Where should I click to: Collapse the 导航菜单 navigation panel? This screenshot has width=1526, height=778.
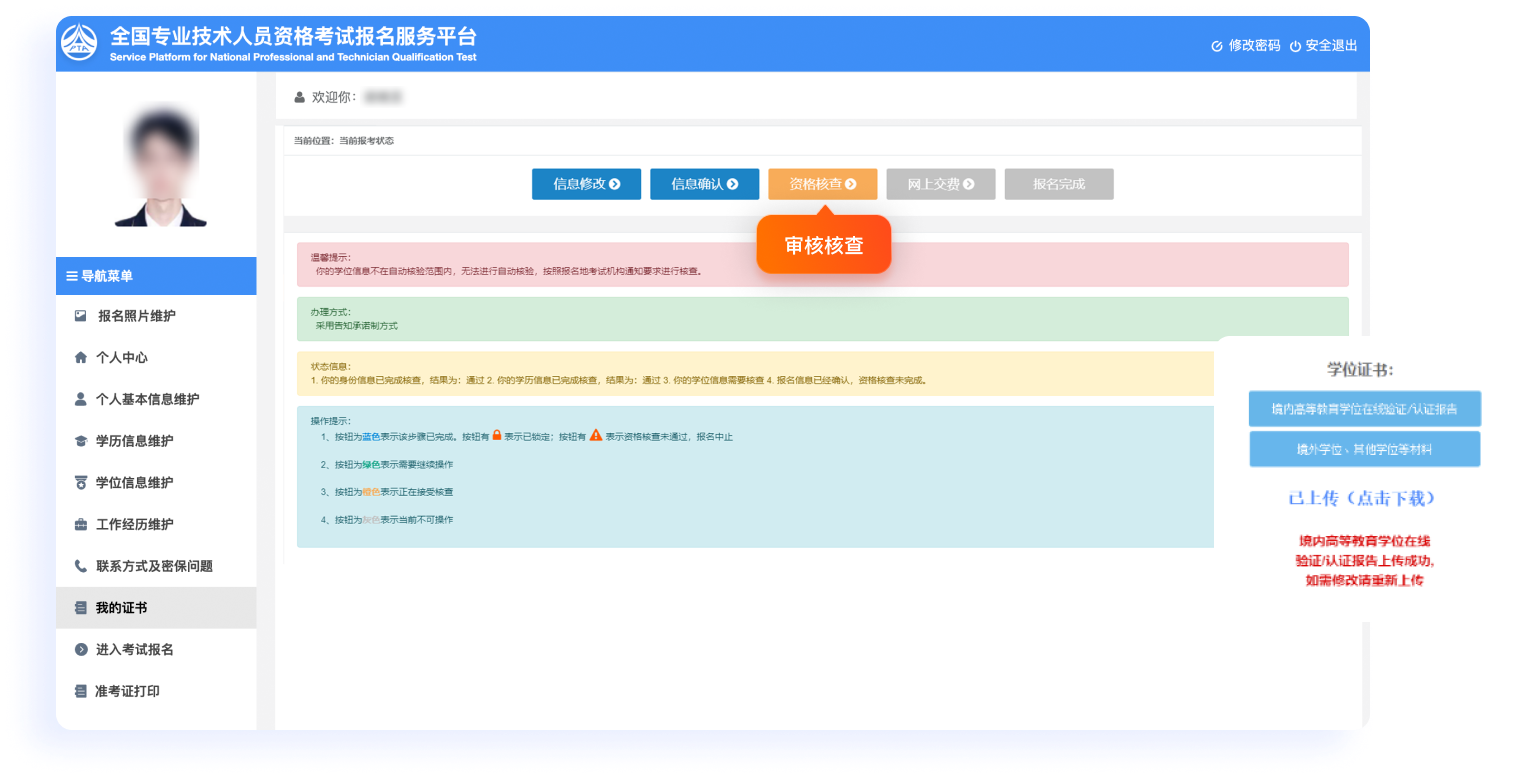pos(70,276)
